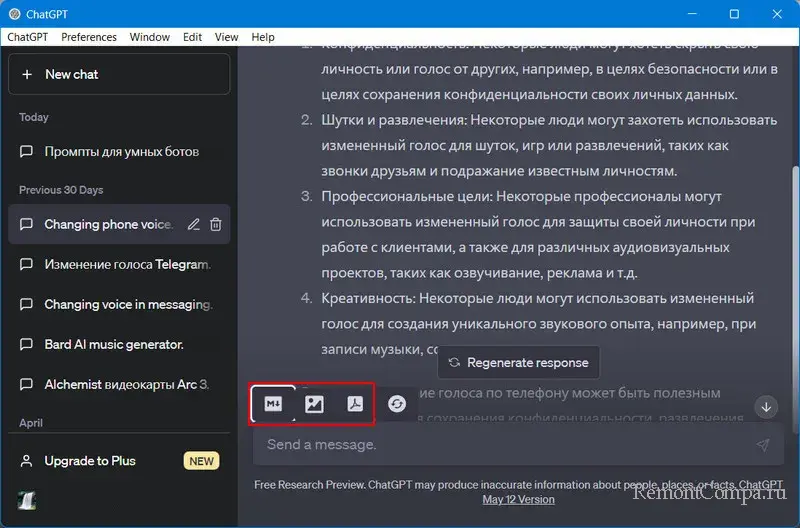The image size is (800, 528).
Task: Open the May 12 Version link
Action: pos(518,499)
